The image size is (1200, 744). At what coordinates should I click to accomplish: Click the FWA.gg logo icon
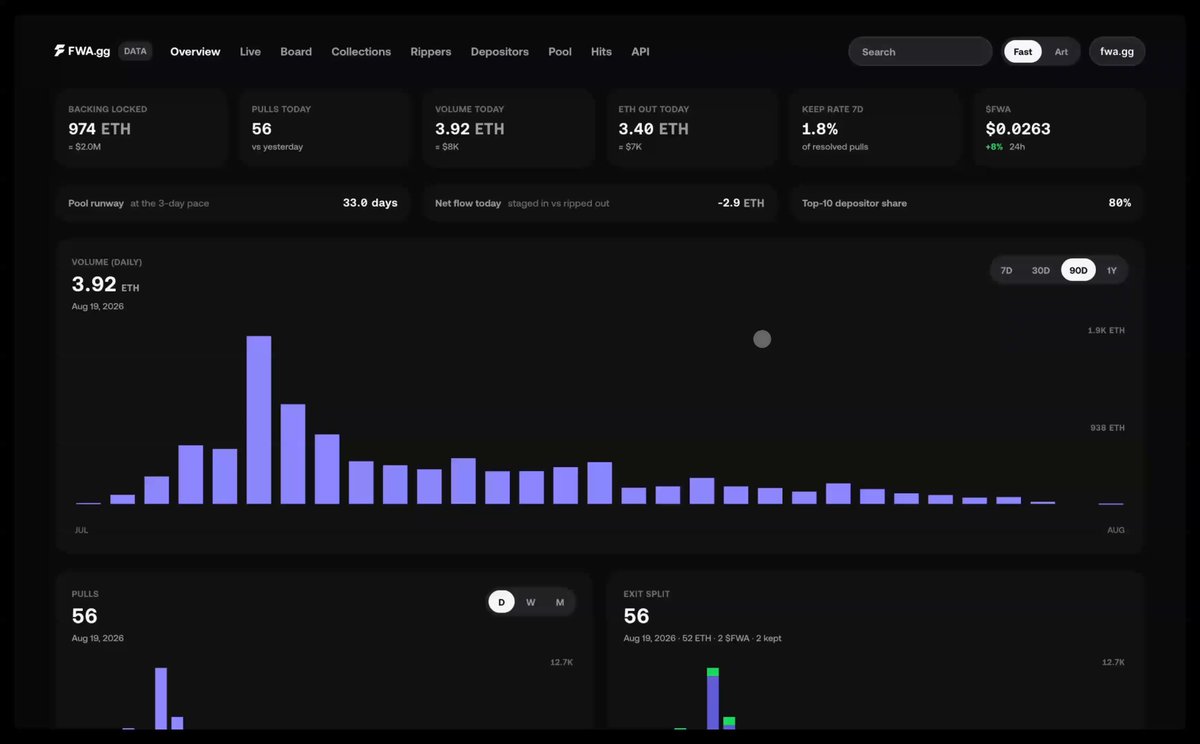[x=60, y=51]
